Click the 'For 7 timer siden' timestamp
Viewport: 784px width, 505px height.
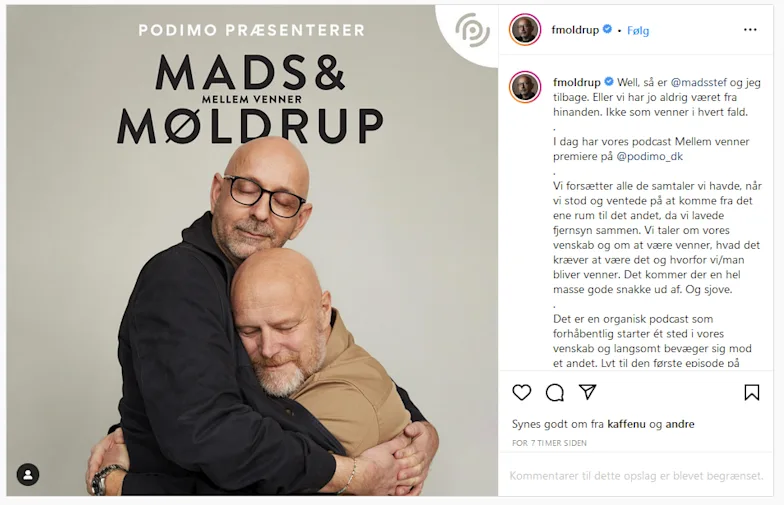(549, 443)
